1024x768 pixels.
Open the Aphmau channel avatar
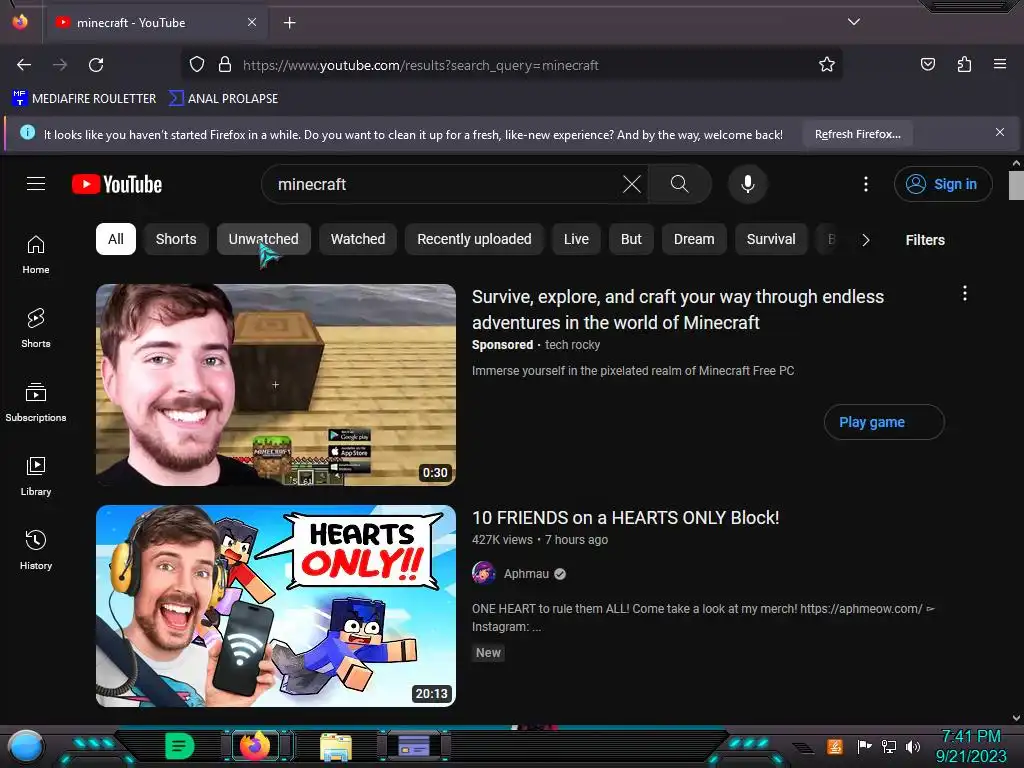coord(483,573)
